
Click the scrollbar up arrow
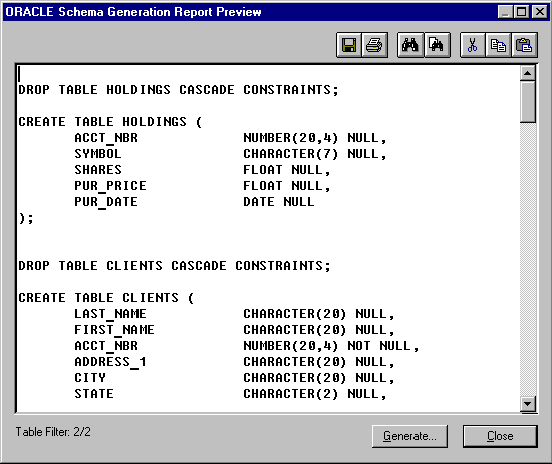click(527, 73)
